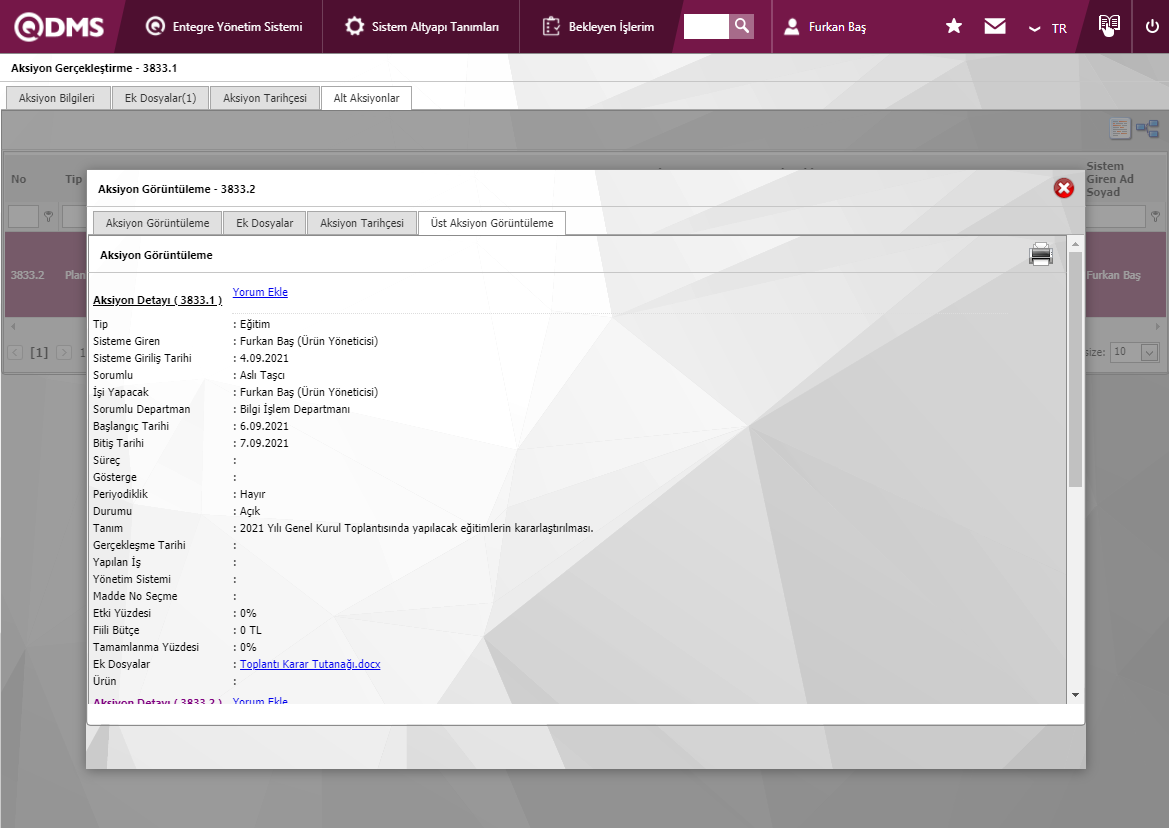
Task: Select the Üst Aksiyon Görüntüleme tab
Action: pyautogui.click(x=491, y=223)
